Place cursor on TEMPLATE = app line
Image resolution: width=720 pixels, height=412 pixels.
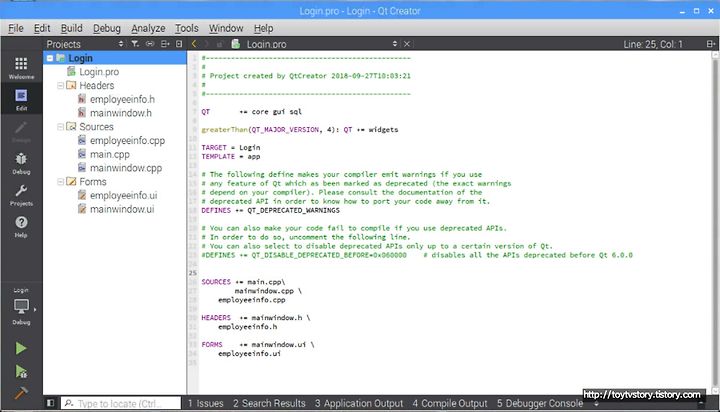[x=231, y=157]
